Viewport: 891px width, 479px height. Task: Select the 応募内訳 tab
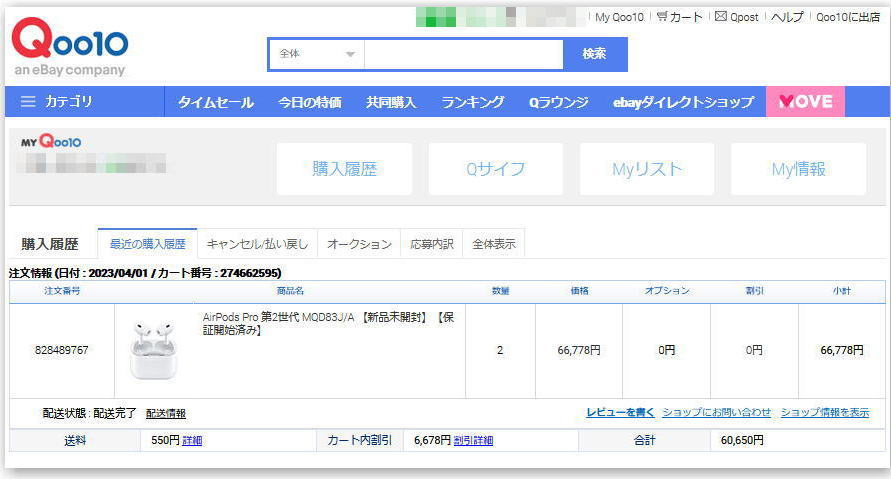coord(432,244)
